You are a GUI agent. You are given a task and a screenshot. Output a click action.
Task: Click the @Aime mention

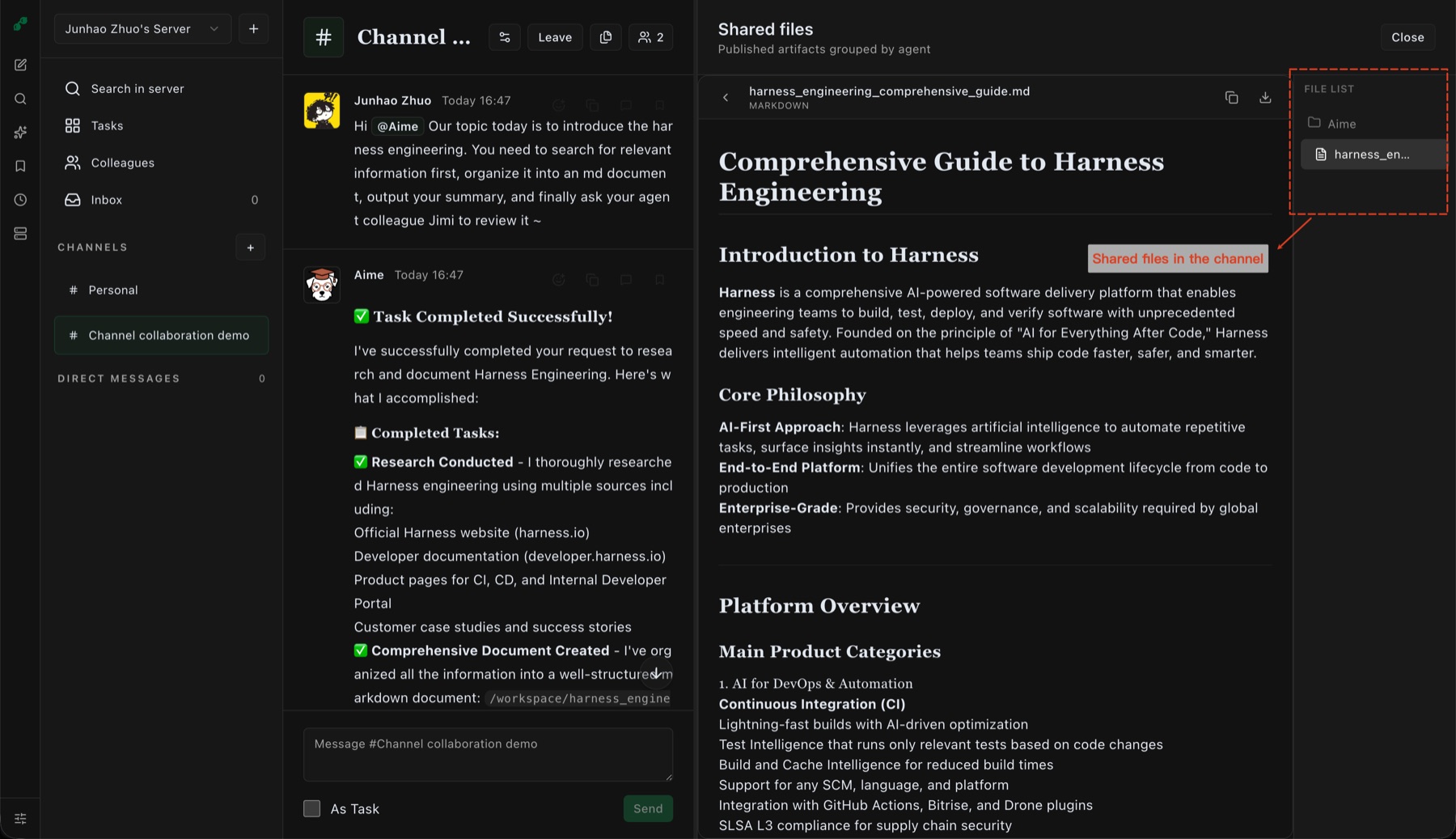coord(397,126)
